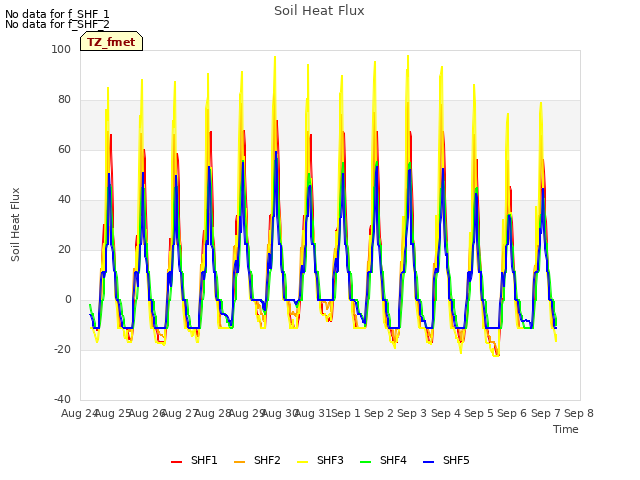Click the 'Sep 7' x-axis tick label
This screenshot has width=640, height=480.
pos(546,413)
